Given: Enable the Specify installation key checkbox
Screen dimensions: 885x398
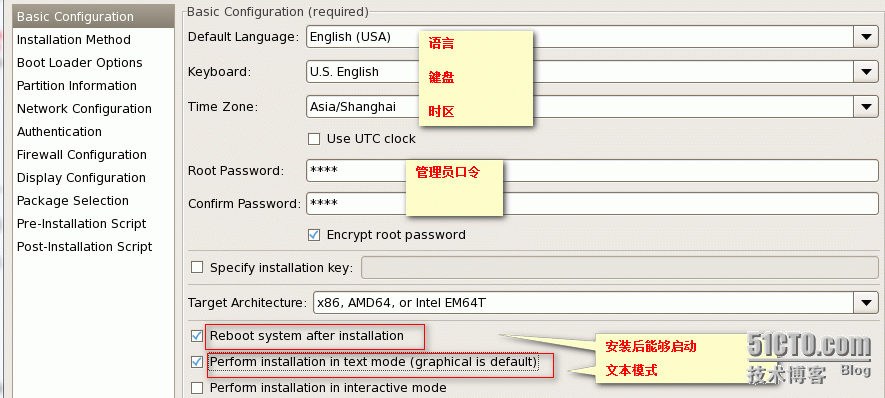Looking at the screenshot, I should tap(197, 268).
